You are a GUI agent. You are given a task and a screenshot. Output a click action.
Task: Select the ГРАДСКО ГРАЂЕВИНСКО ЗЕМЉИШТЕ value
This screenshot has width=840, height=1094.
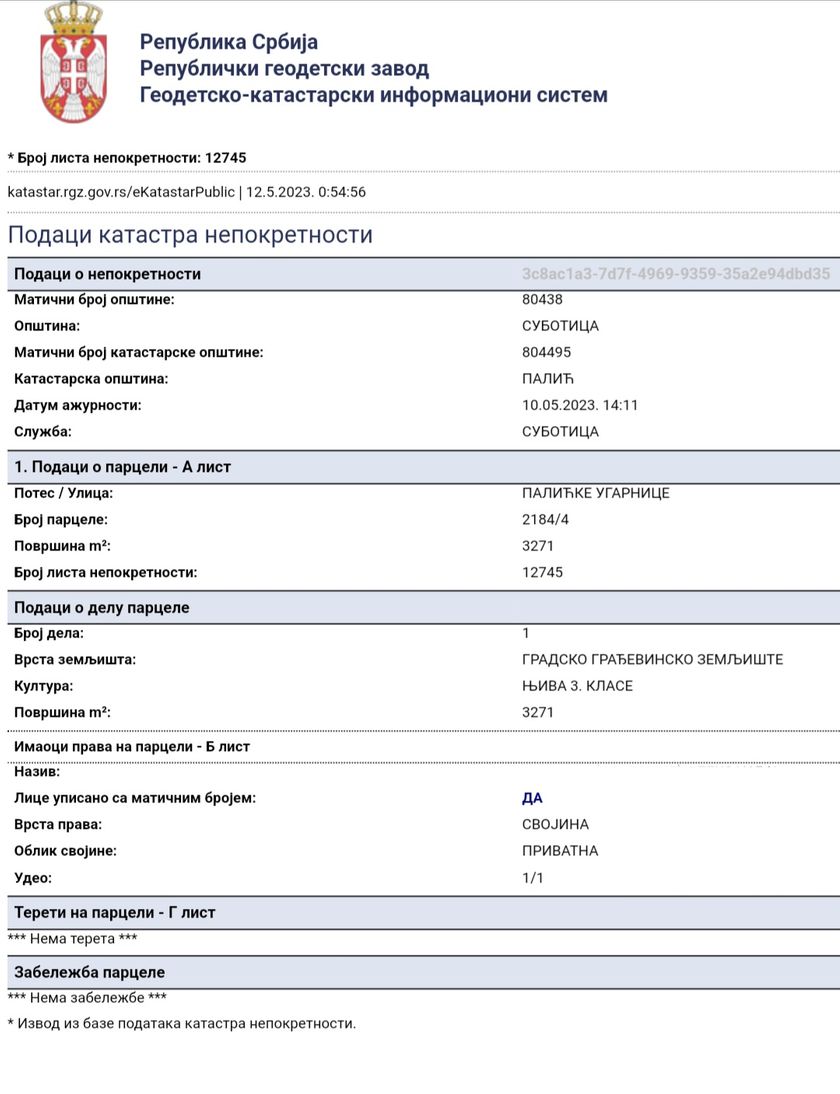point(652,659)
